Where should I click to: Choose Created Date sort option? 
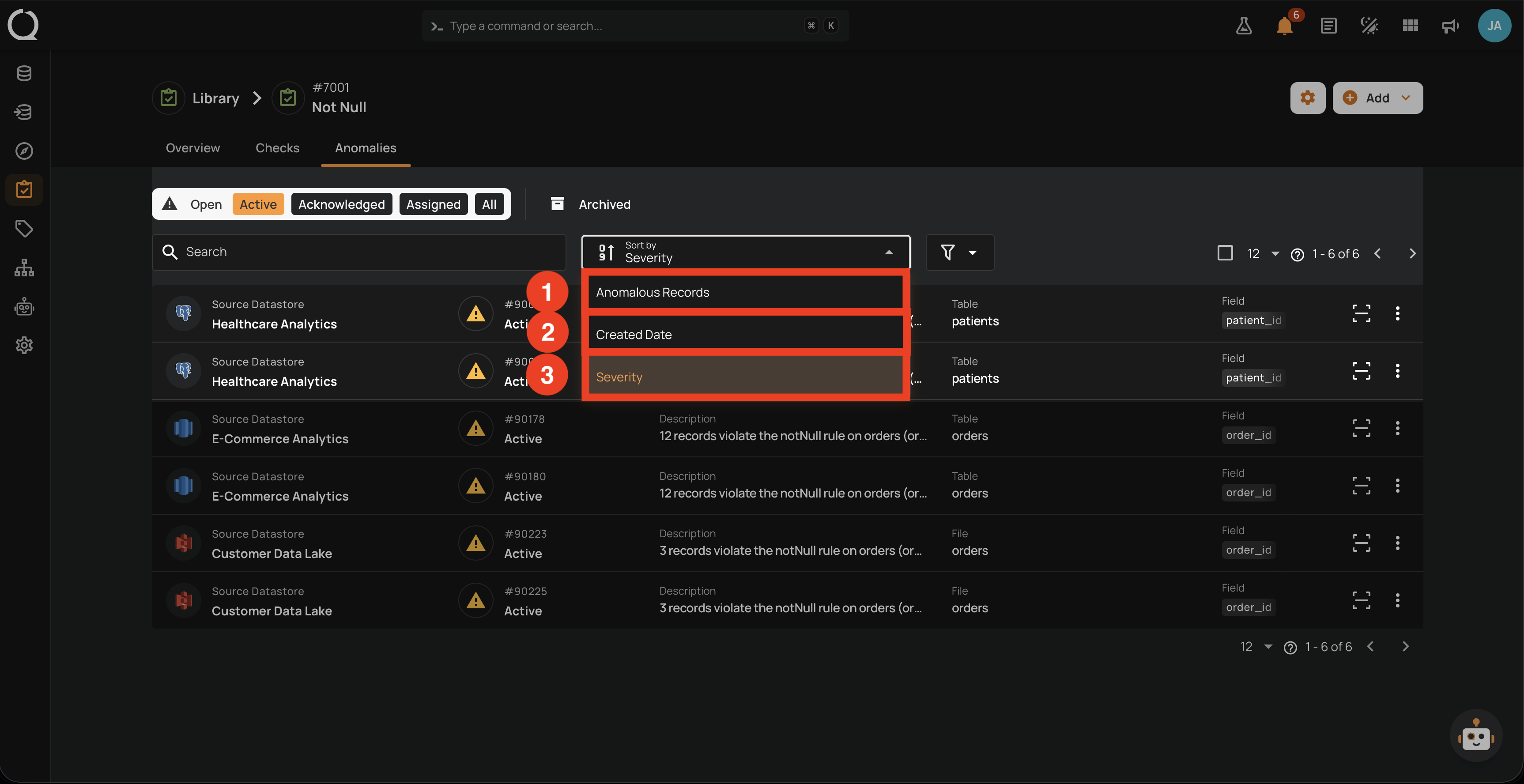click(x=745, y=334)
